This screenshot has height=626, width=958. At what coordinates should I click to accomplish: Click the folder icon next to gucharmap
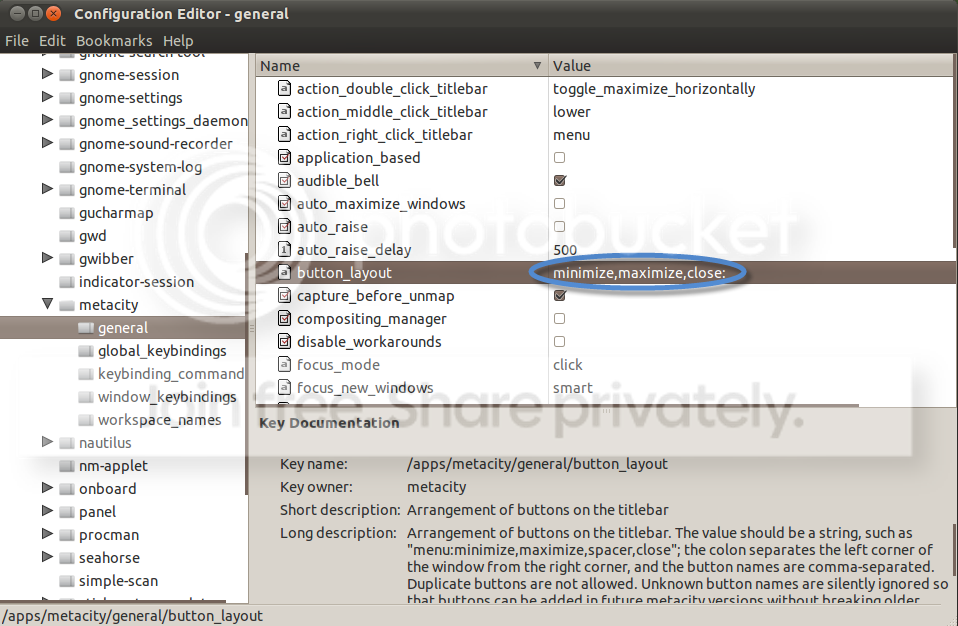(x=66, y=213)
